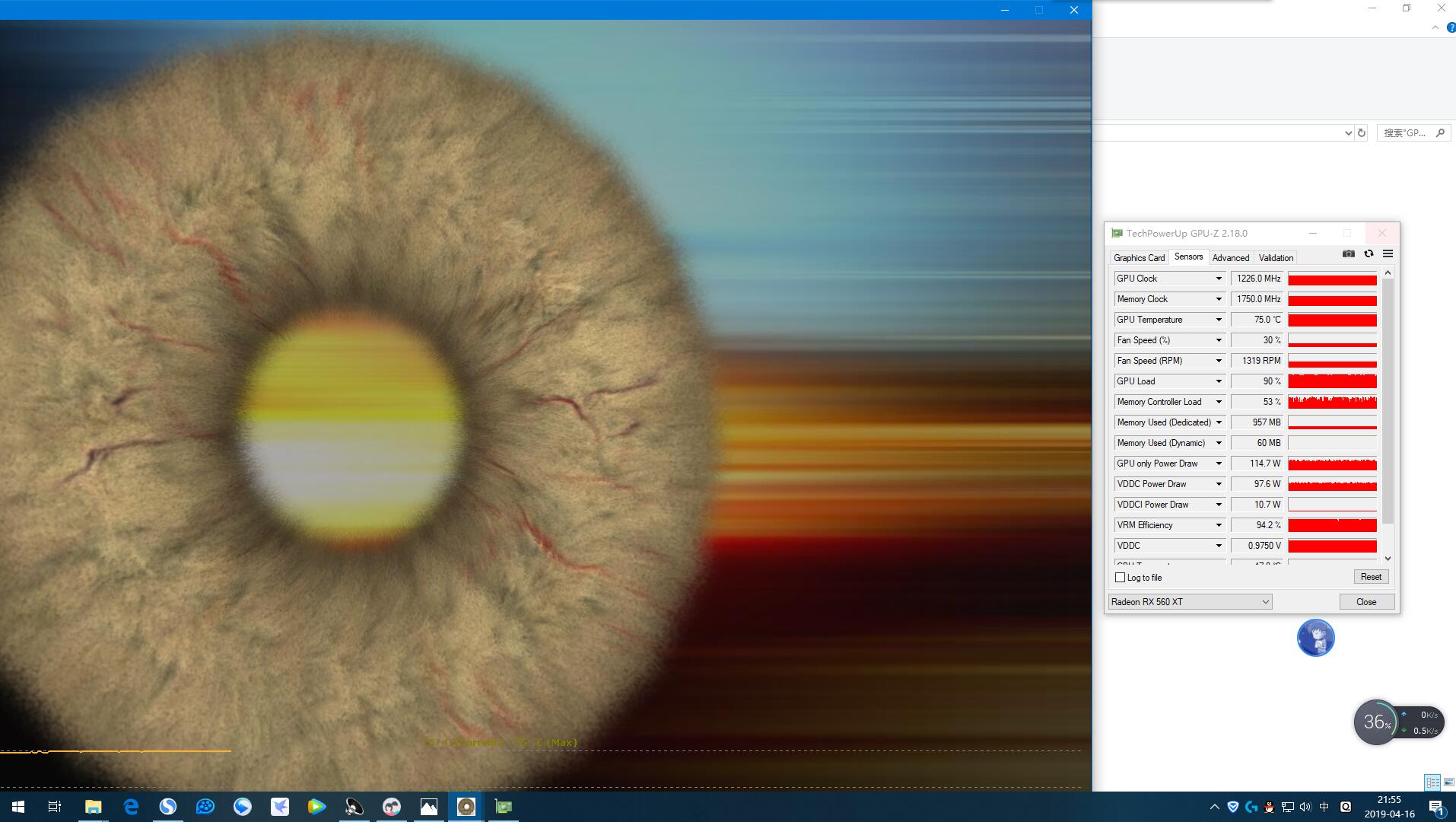Switch to the Graphics Card tab
1456x822 pixels.
[1139, 258]
